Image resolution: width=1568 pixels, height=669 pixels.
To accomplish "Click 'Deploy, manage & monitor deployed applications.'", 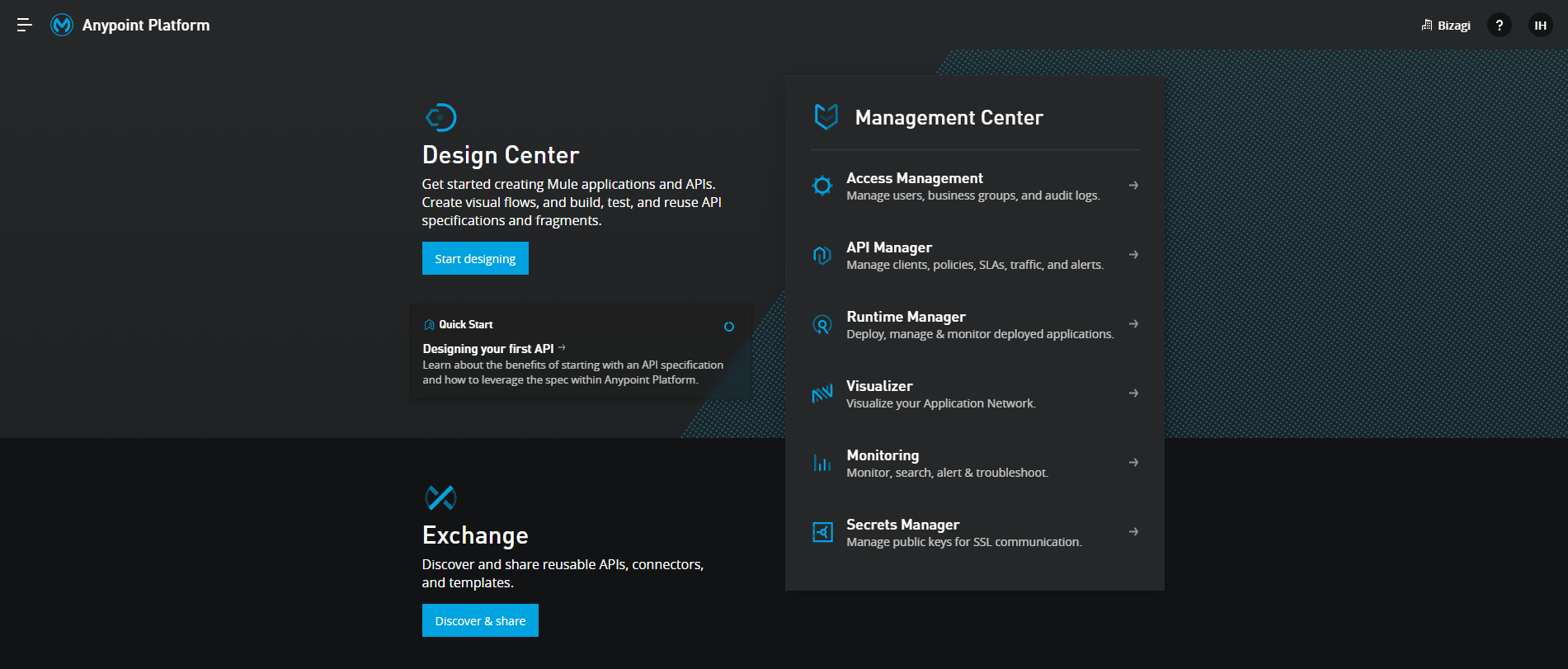I will [980, 334].
